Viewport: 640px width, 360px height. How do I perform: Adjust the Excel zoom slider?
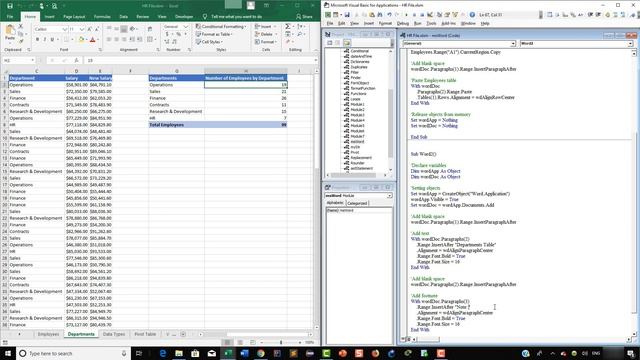click(x=281, y=342)
